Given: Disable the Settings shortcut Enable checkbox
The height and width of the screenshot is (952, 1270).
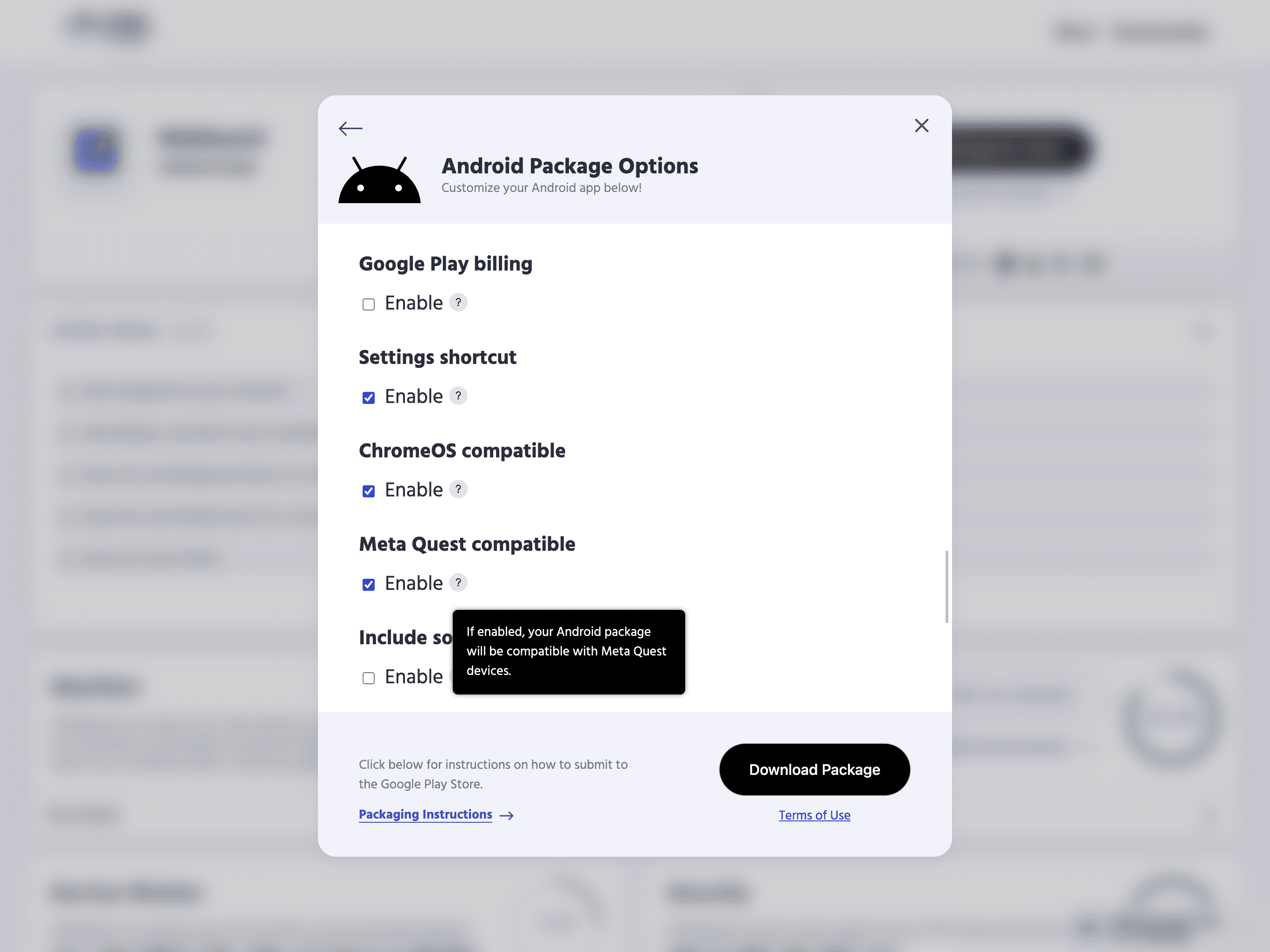Looking at the screenshot, I should (368, 397).
